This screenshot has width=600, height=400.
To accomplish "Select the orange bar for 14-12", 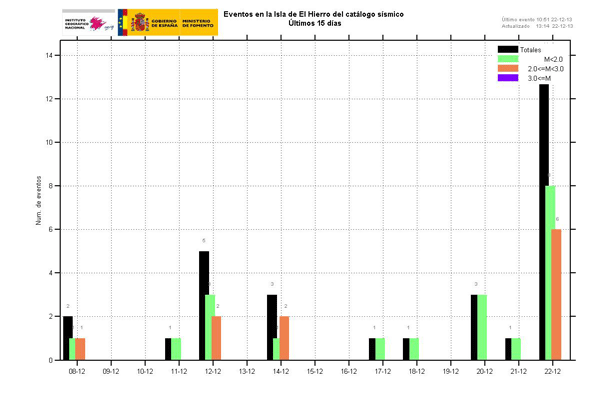I will click(x=284, y=338).
